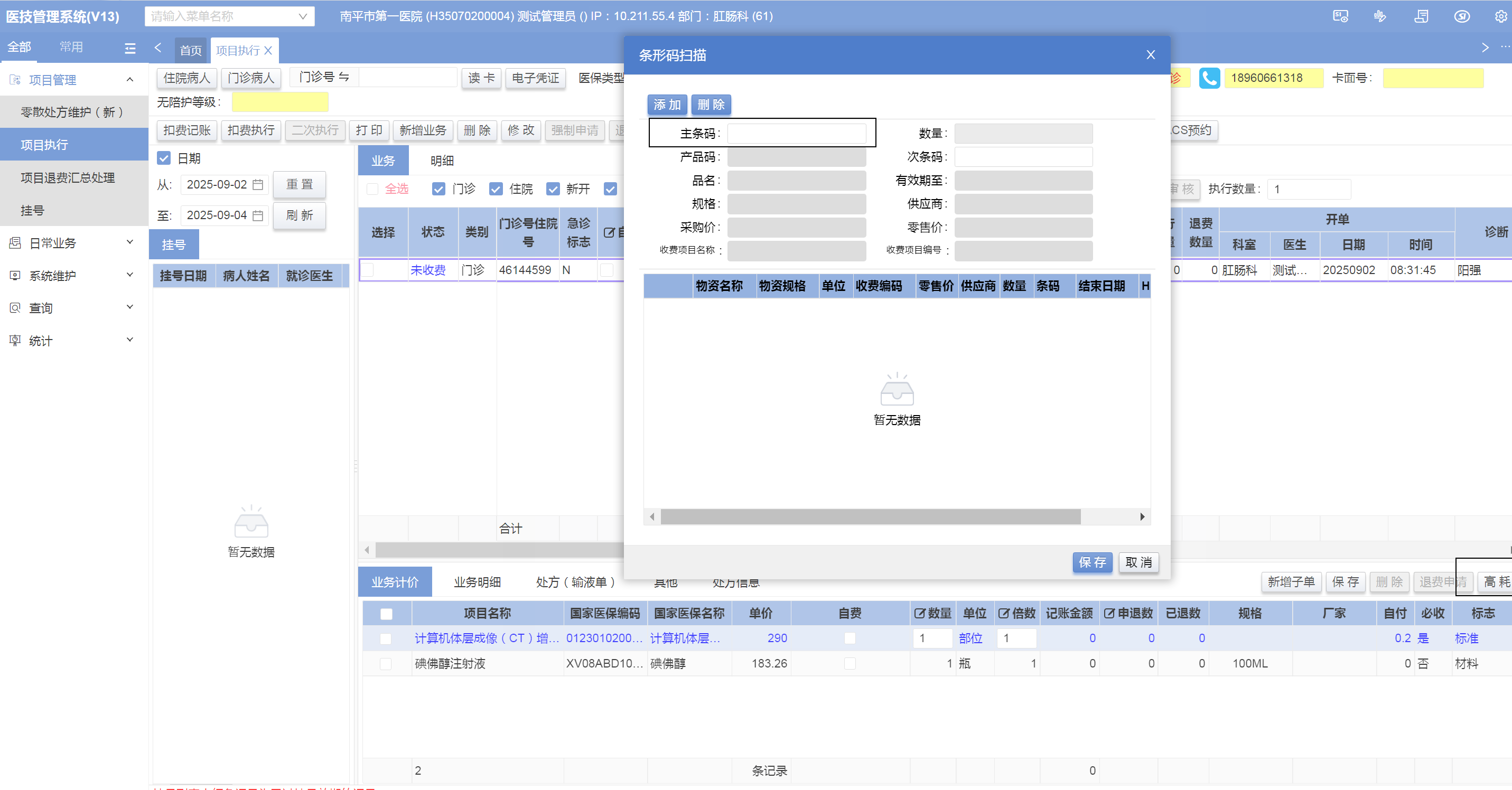
Task: Switch to the 明细 tab
Action: point(441,161)
